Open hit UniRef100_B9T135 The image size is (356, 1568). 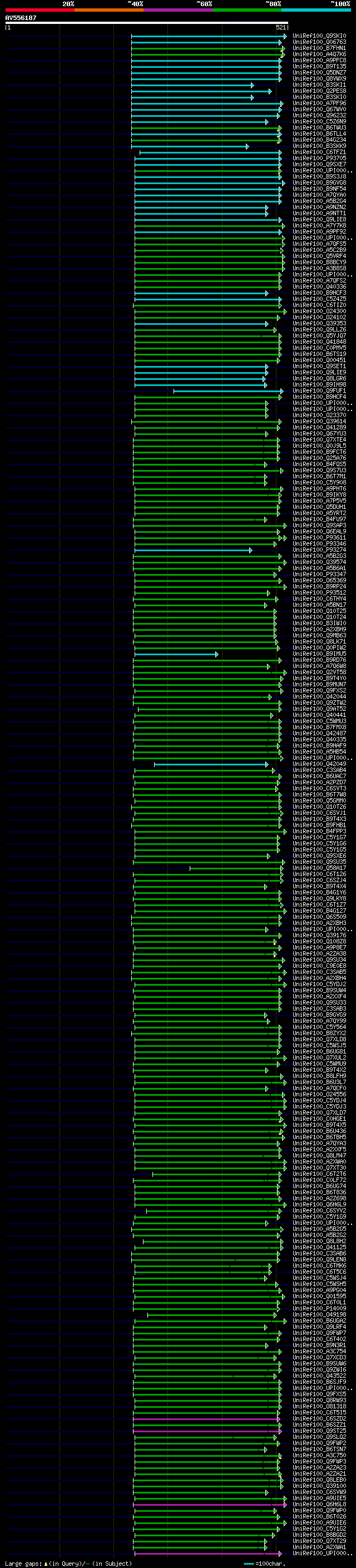(319, 66)
